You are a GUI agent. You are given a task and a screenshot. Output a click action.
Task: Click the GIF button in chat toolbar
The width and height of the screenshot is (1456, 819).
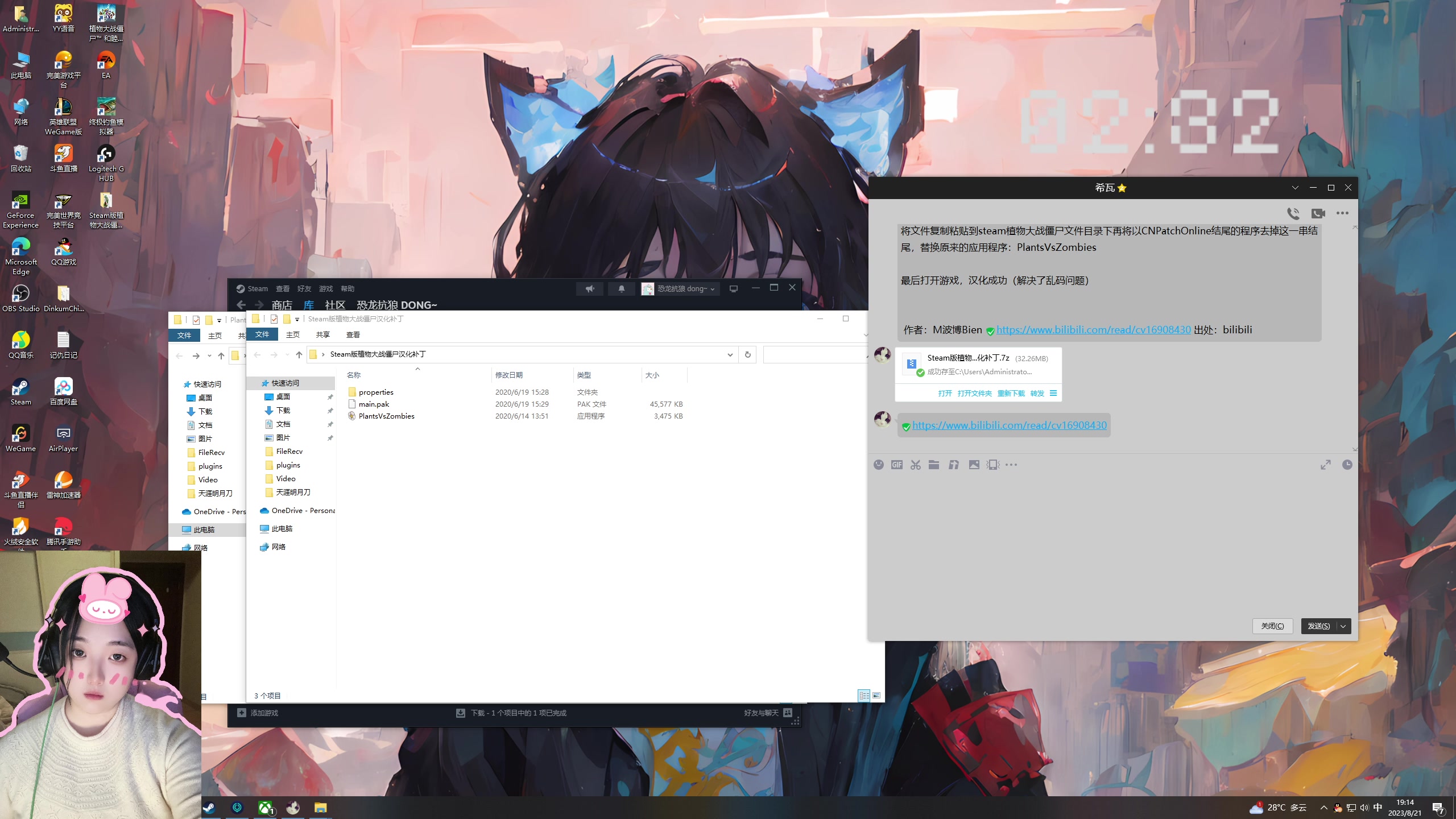coord(897,465)
